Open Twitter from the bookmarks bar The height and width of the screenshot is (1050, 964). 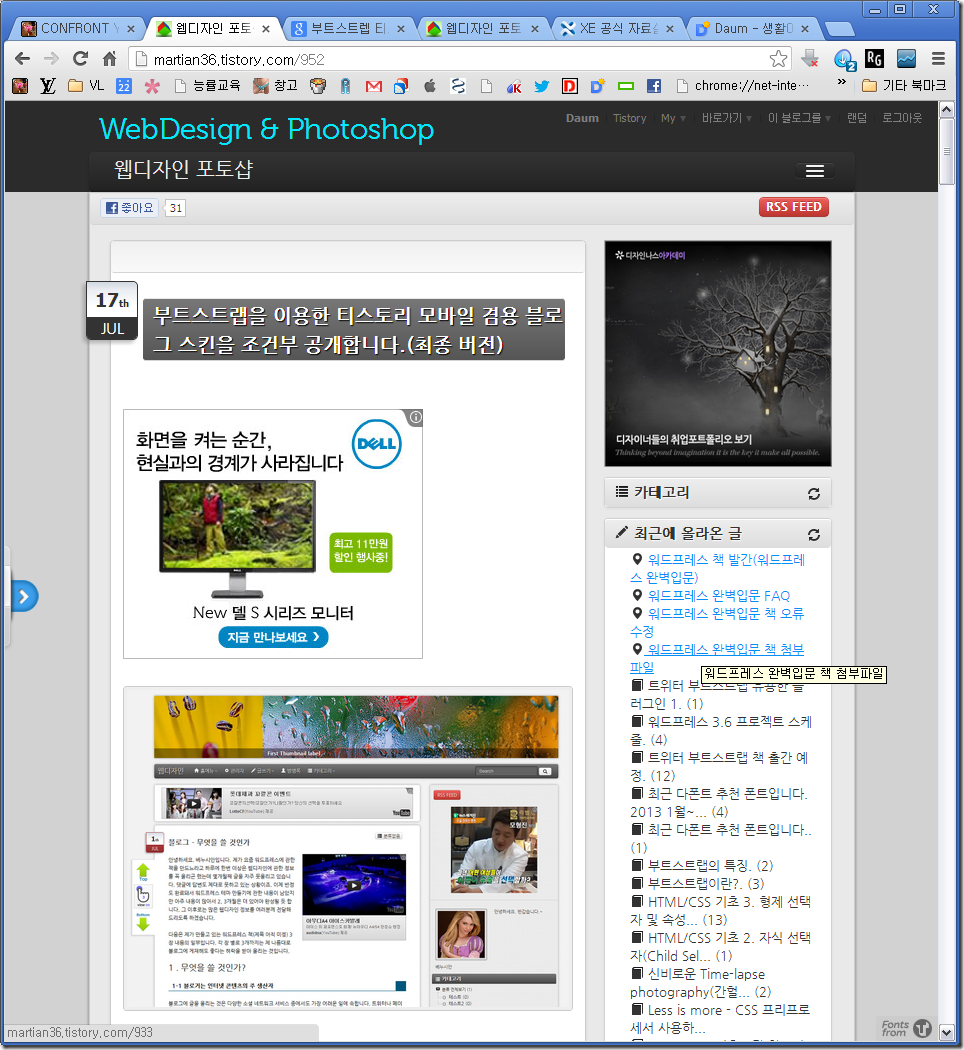tap(541, 87)
